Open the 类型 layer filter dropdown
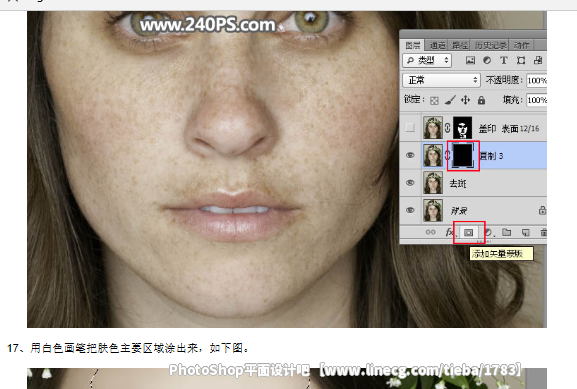 pyautogui.click(x=428, y=60)
